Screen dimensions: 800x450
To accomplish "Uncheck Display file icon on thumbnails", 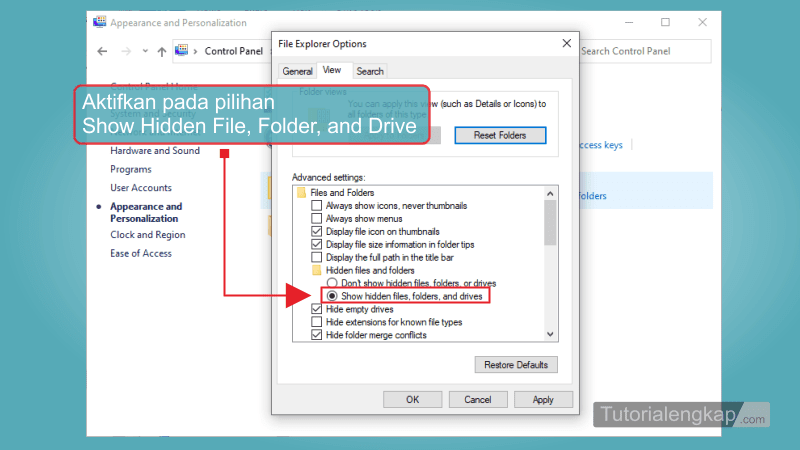I will pos(316,231).
